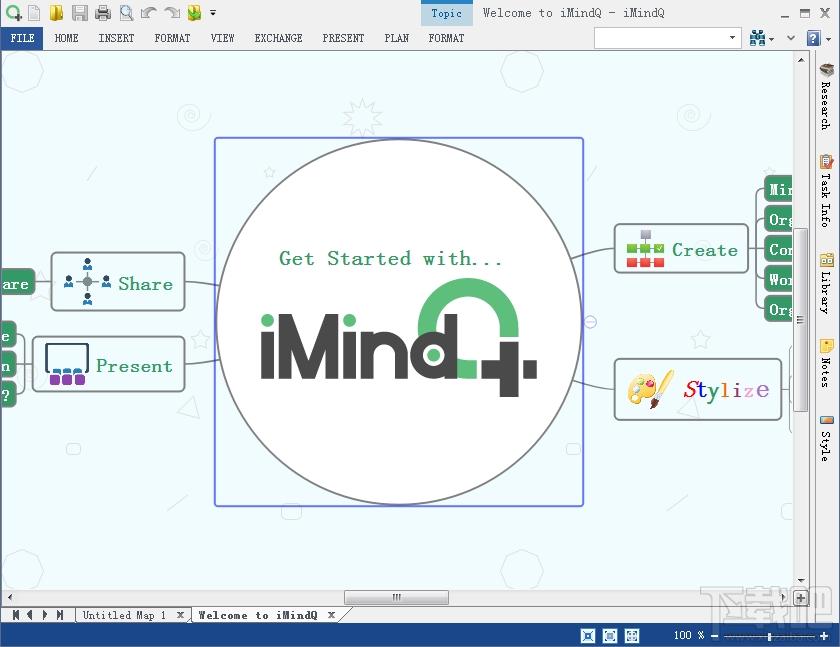Switch to Untitled Map 1 tab
Viewport: 840px width, 647px height.
(x=124, y=615)
